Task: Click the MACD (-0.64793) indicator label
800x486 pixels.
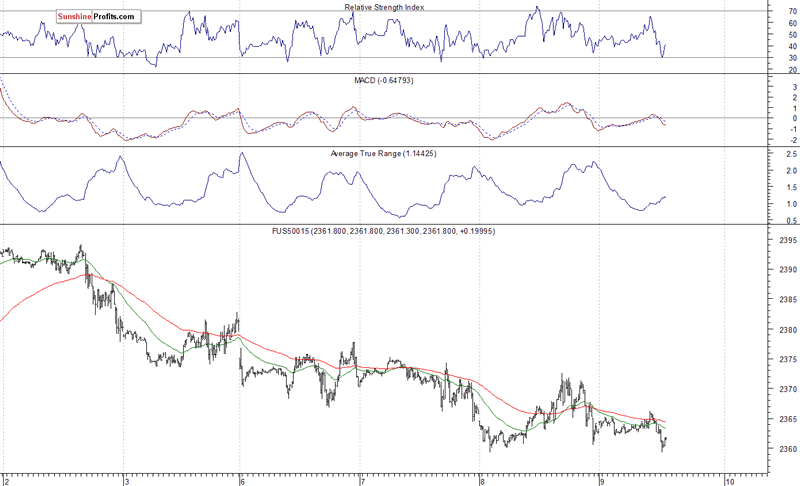Action: pyautogui.click(x=385, y=81)
